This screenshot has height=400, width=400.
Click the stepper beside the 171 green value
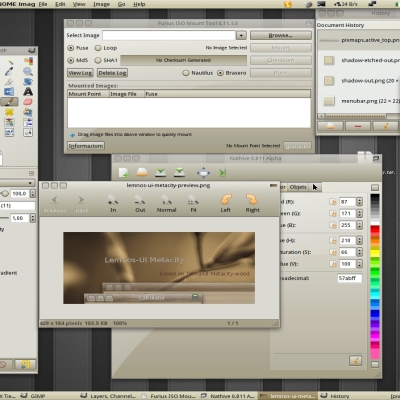359,213
